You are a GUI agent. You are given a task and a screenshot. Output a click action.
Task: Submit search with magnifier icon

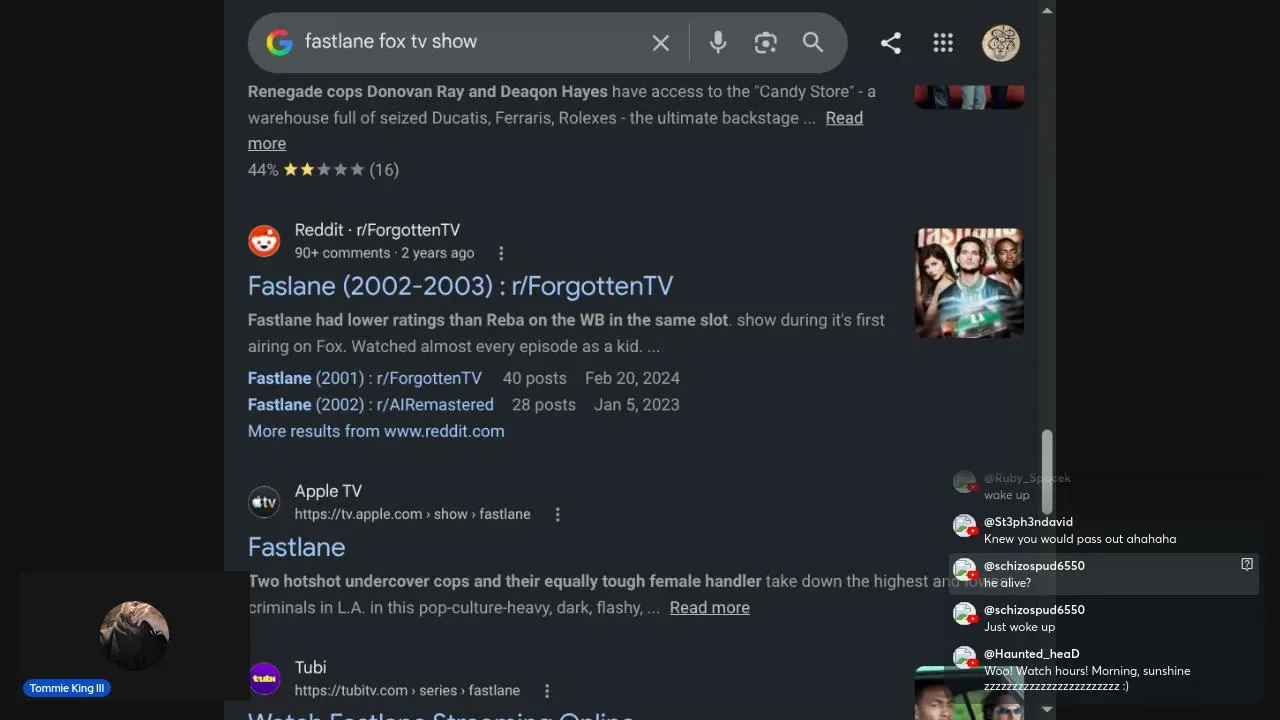tap(813, 42)
